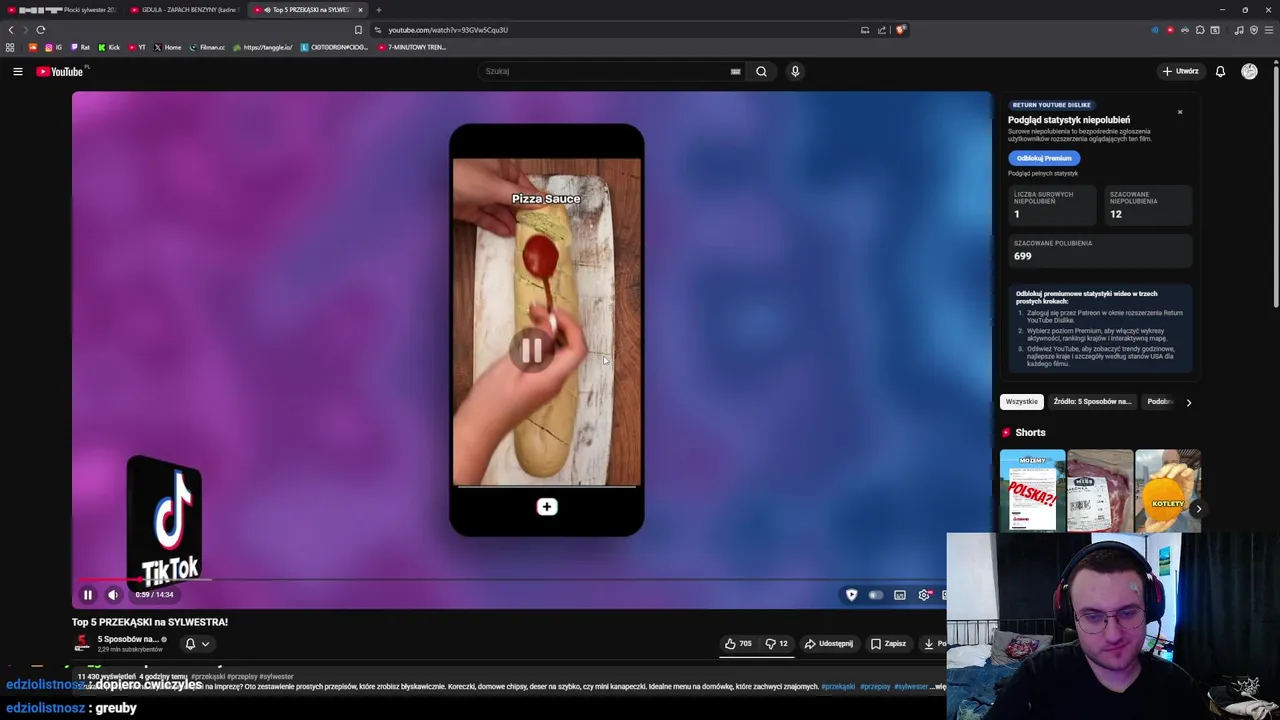This screenshot has width=1280, height=720.
Task: Go to the YouTube home logo
Action: pyautogui.click(x=62, y=71)
